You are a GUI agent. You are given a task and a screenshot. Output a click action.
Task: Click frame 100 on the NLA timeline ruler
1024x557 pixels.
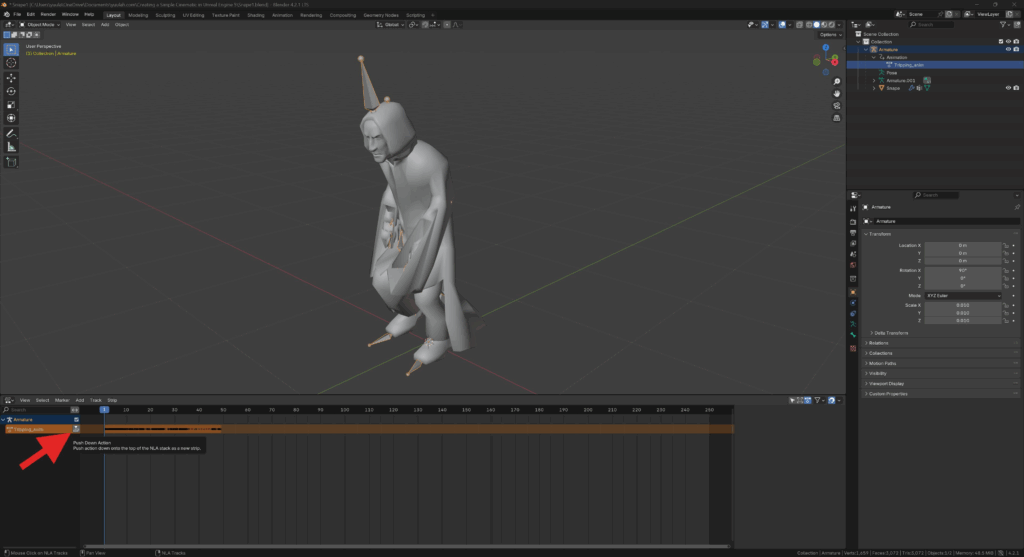pos(345,410)
